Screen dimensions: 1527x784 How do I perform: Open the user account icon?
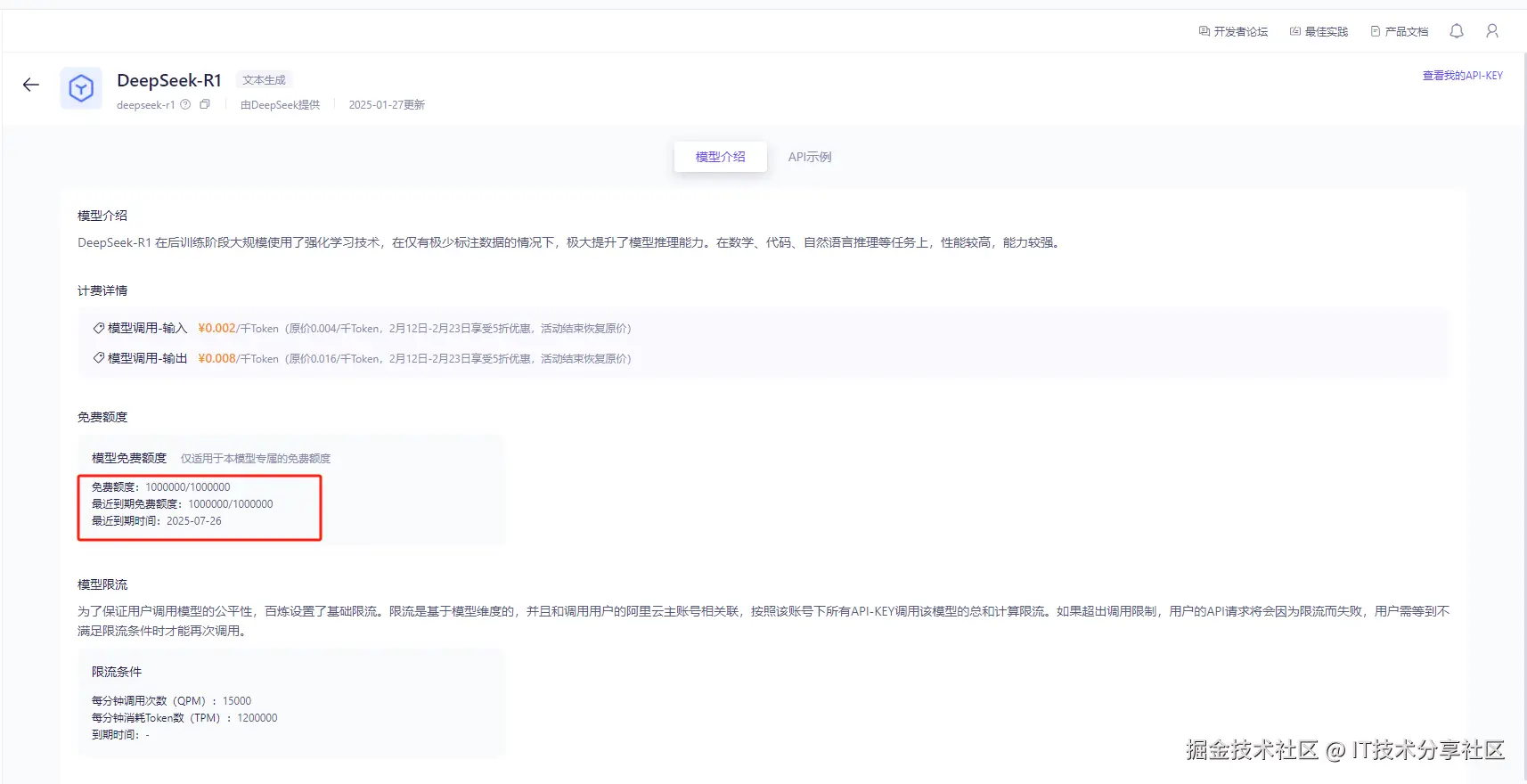click(1492, 31)
